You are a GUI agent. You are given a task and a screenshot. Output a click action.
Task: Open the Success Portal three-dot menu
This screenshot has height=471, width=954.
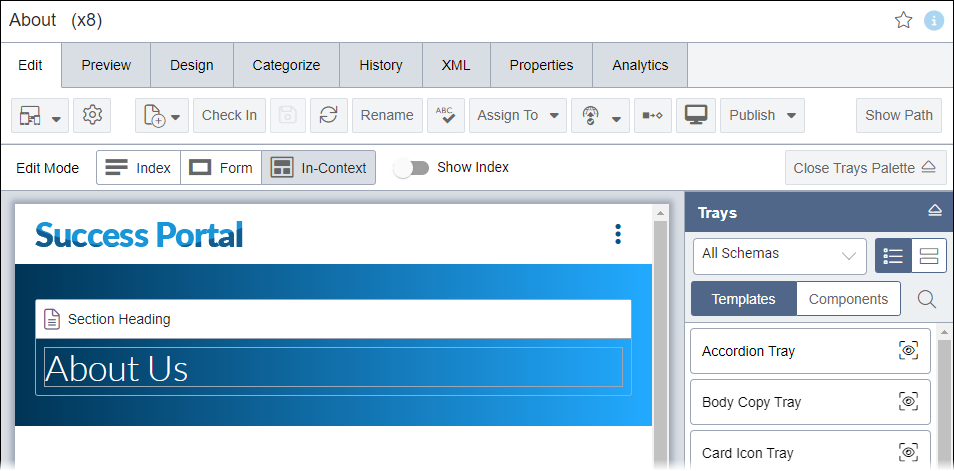coord(618,234)
